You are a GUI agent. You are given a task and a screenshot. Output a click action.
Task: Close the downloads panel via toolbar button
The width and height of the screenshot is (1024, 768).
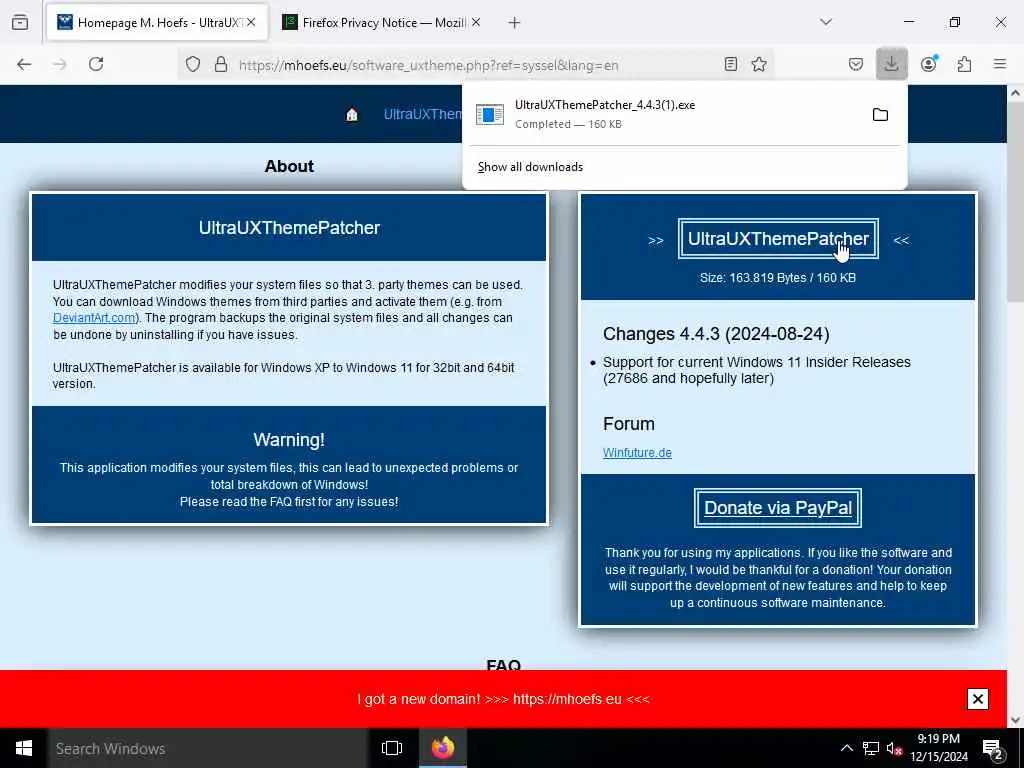[x=891, y=64]
